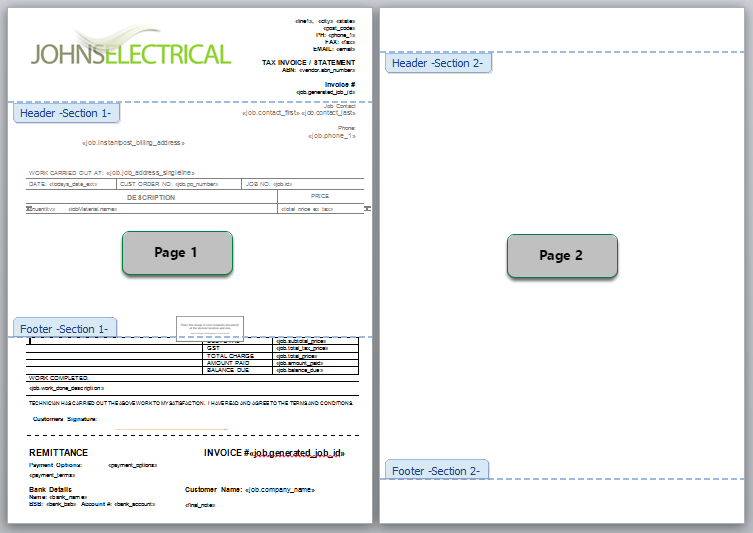Click the «job.contact_first» merge field
This screenshot has height=533, width=753.
[x=271, y=113]
